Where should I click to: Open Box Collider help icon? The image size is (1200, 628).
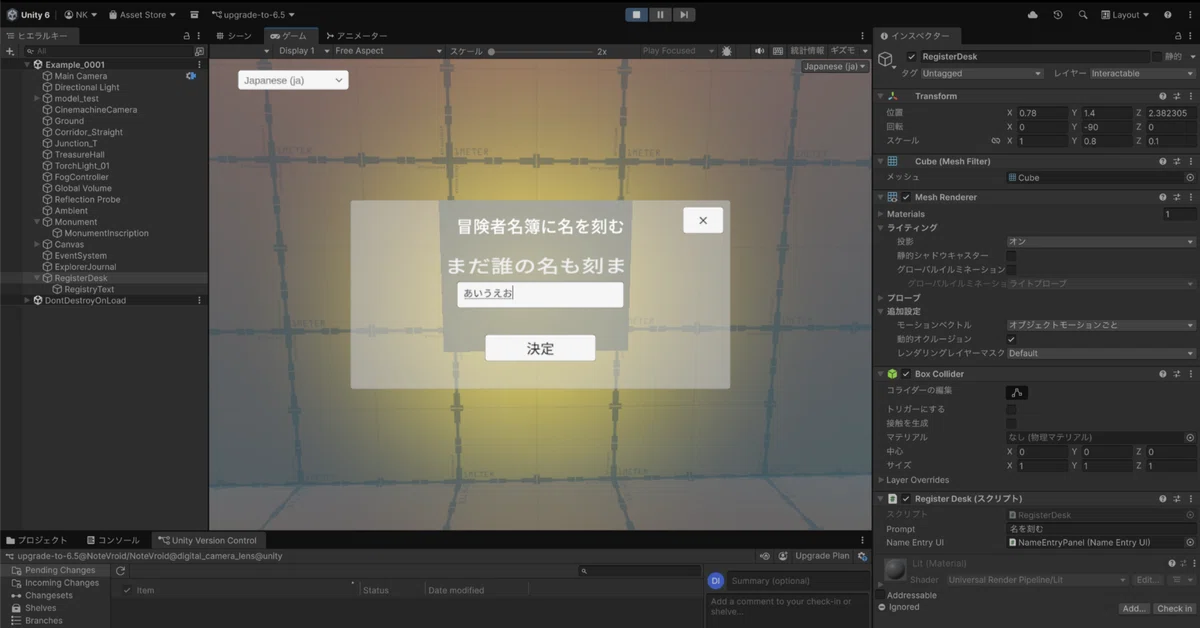tap(1163, 374)
